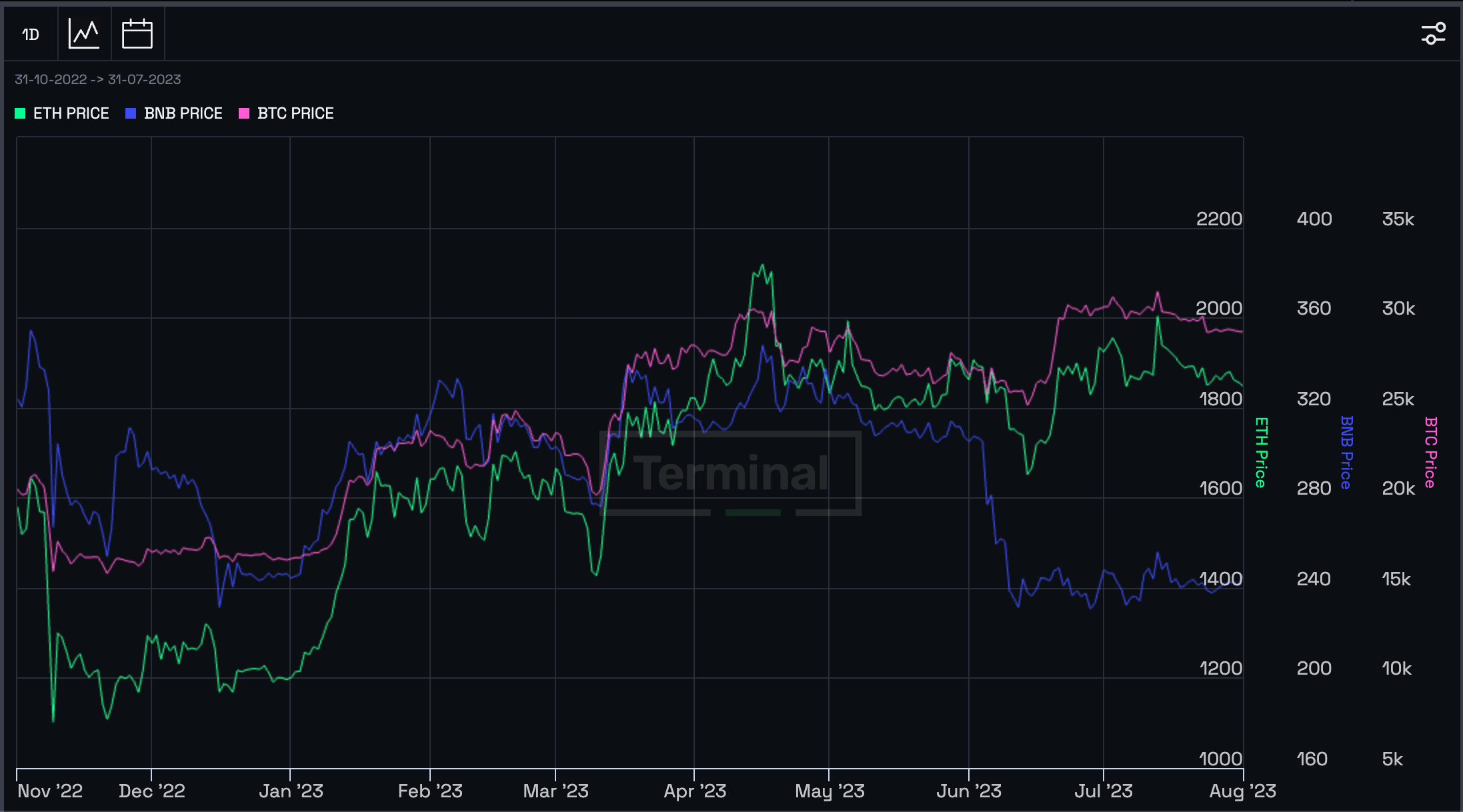Click the 15k BTC axis value
The image size is (1463, 812).
[1396, 579]
